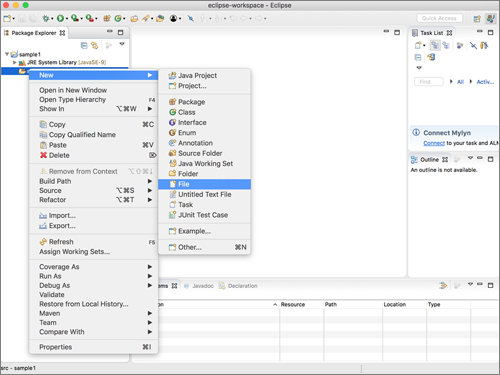Select Project... in New submenu

204,86
